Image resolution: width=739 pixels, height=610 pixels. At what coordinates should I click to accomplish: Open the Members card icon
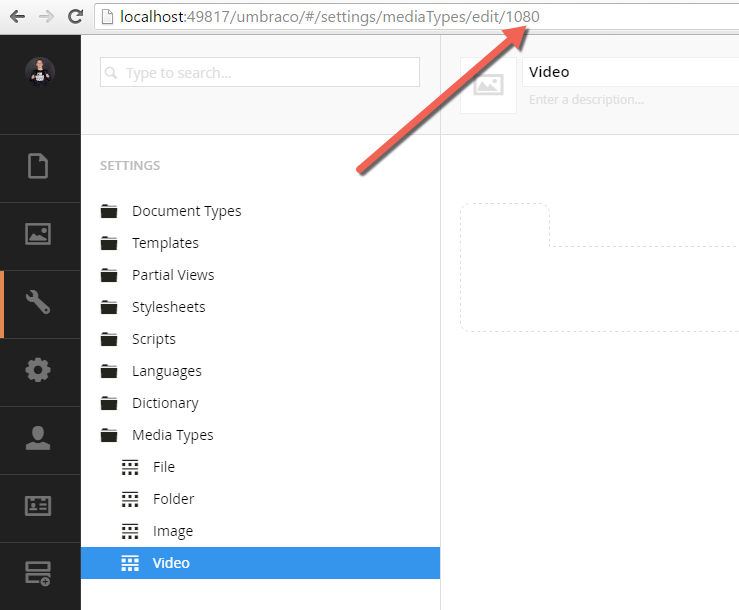click(x=38, y=506)
